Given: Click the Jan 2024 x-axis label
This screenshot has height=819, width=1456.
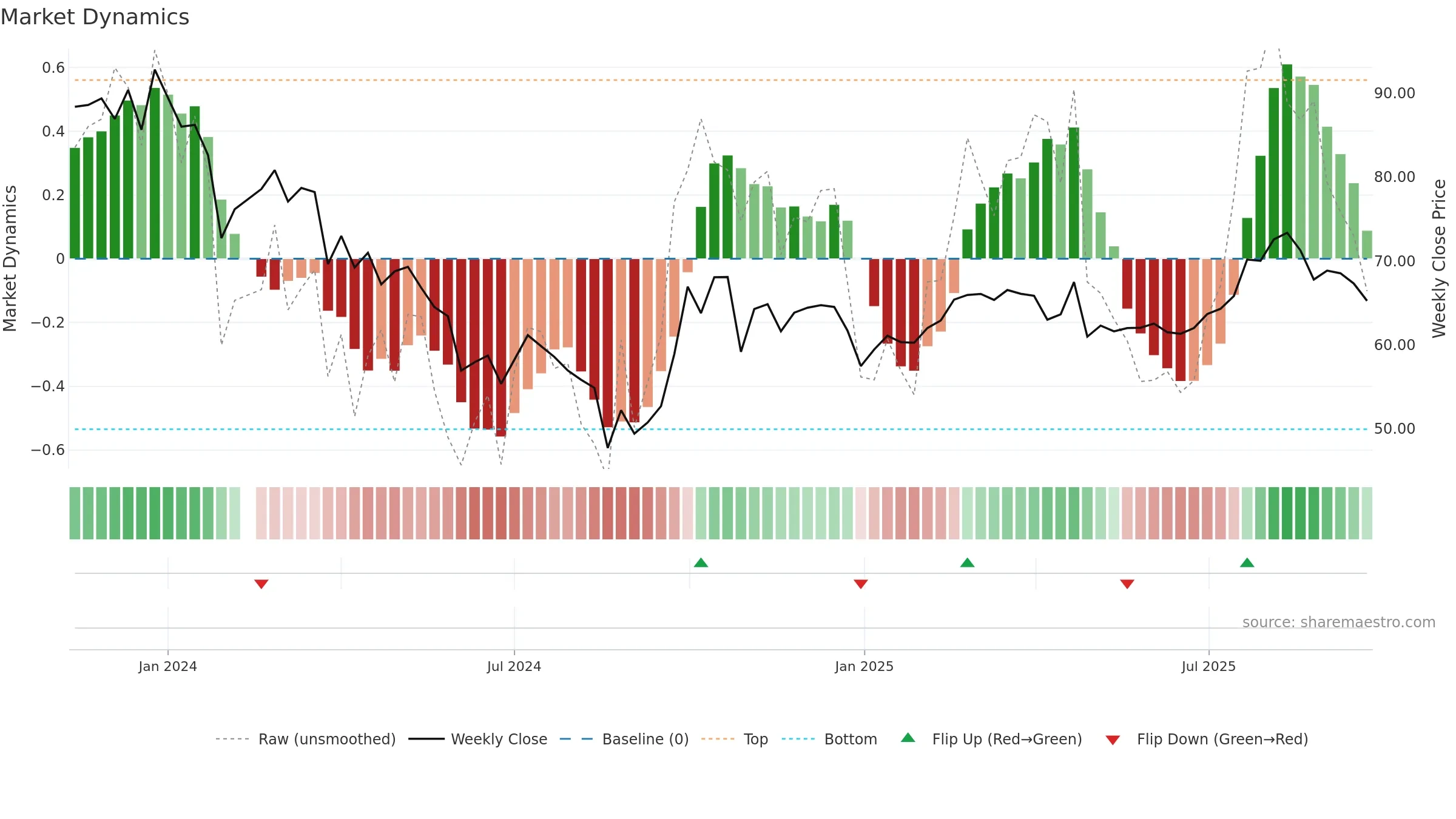Looking at the screenshot, I should 167,666.
